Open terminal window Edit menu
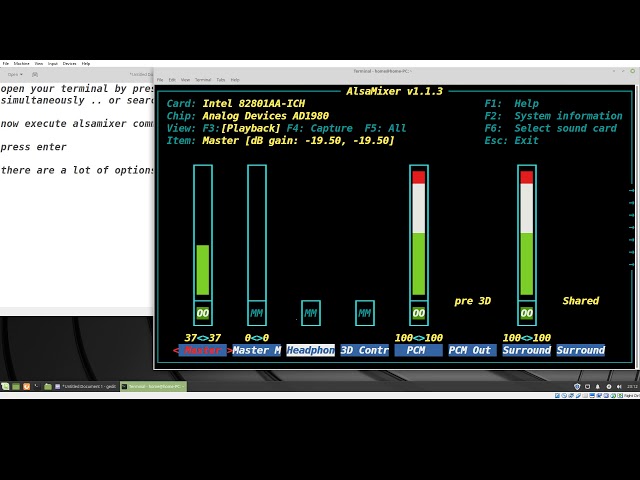This screenshot has width=640, height=480. (x=172, y=80)
